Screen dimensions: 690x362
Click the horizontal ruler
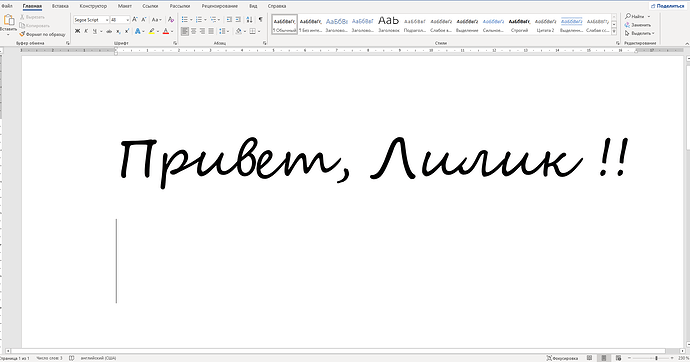(352, 51)
